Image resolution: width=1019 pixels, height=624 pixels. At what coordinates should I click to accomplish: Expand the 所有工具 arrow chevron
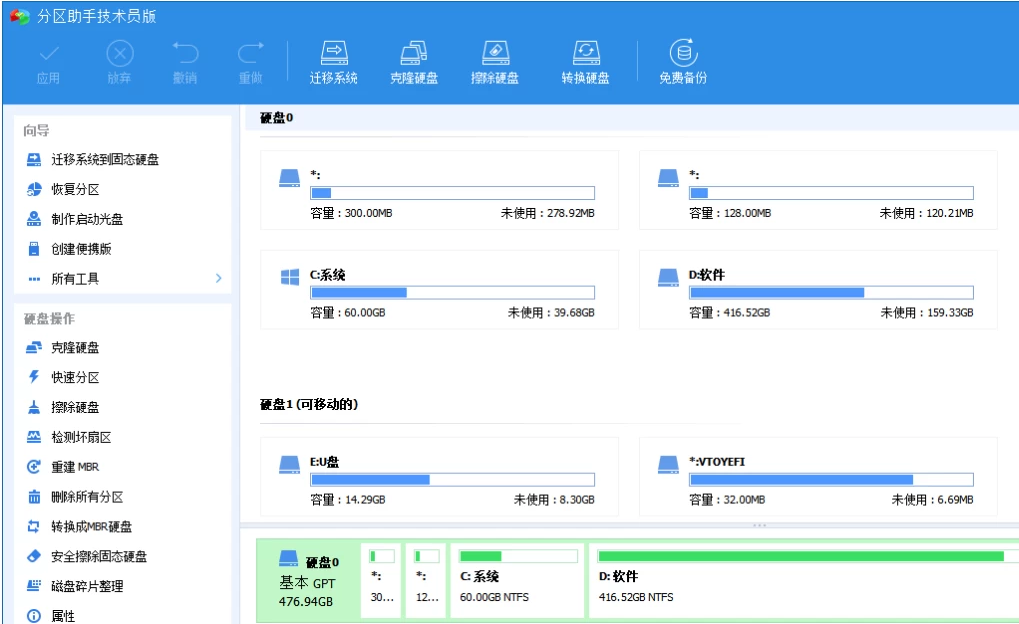[x=218, y=278]
